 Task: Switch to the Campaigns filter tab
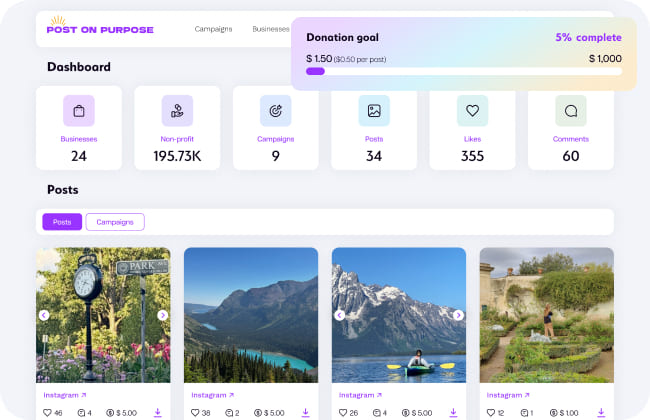coord(115,222)
